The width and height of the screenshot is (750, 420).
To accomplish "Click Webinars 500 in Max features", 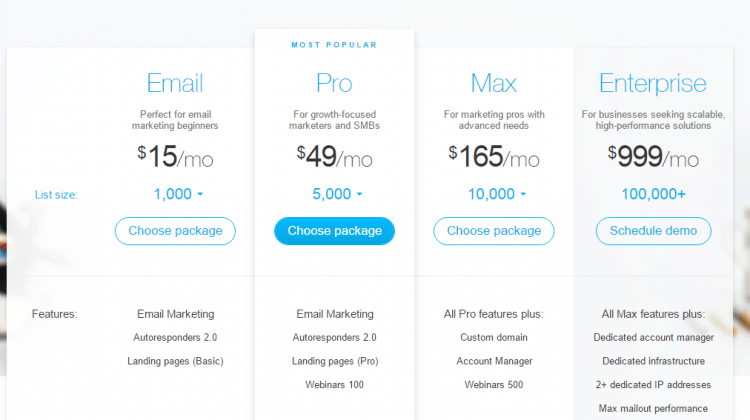I will (494, 385).
